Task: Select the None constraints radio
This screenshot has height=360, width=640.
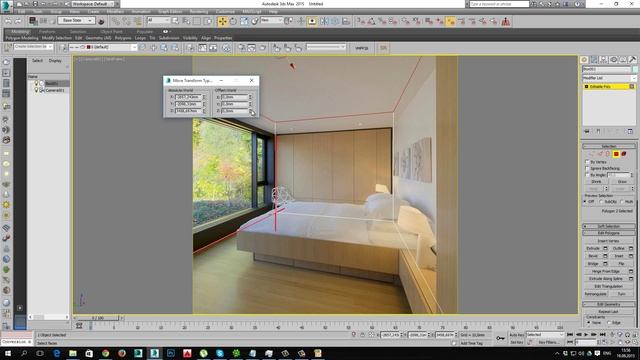Action: point(589,322)
